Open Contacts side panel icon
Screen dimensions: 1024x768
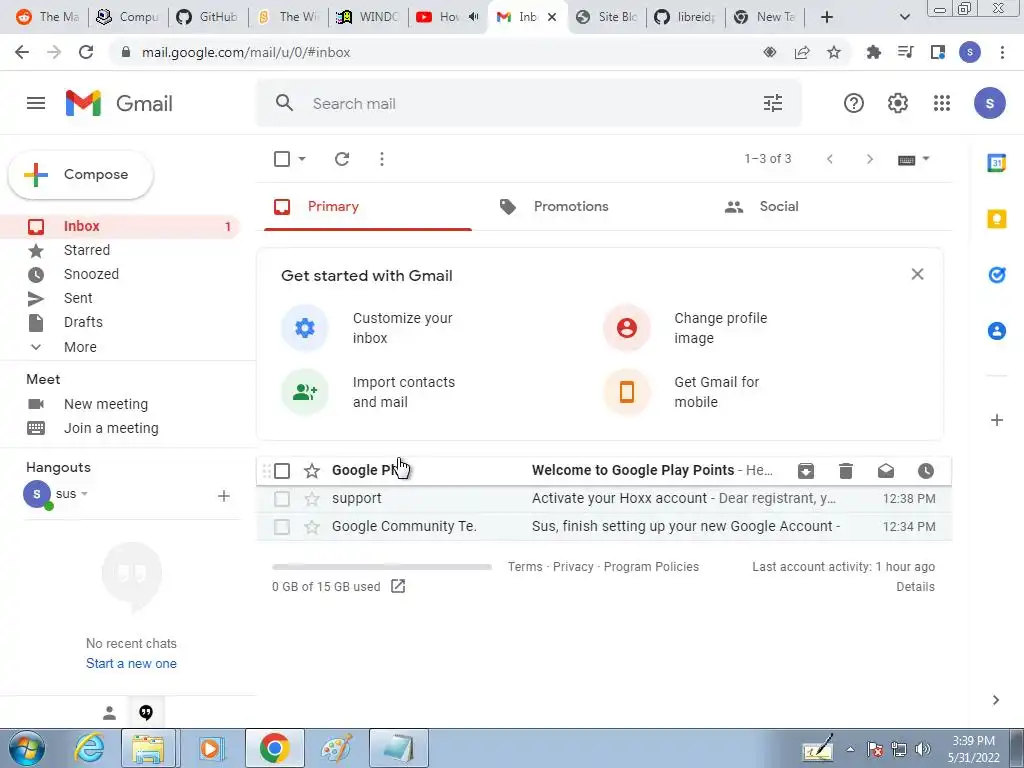pos(997,331)
